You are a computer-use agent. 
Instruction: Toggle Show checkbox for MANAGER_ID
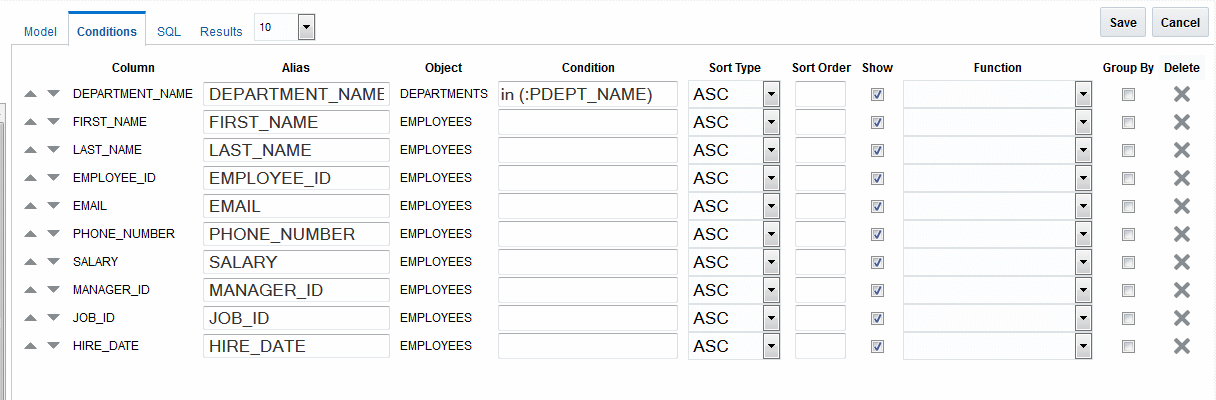[x=877, y=290]
